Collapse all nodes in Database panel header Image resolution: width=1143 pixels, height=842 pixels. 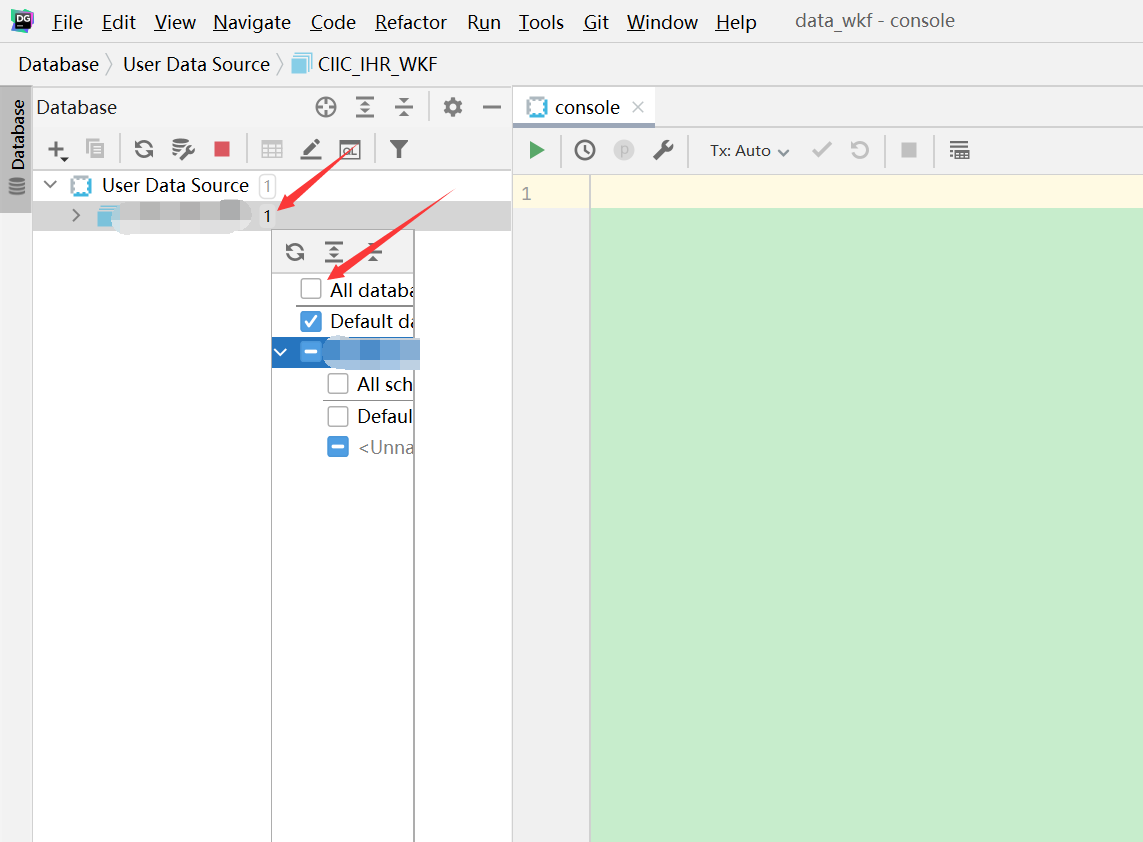pos(404,107)
